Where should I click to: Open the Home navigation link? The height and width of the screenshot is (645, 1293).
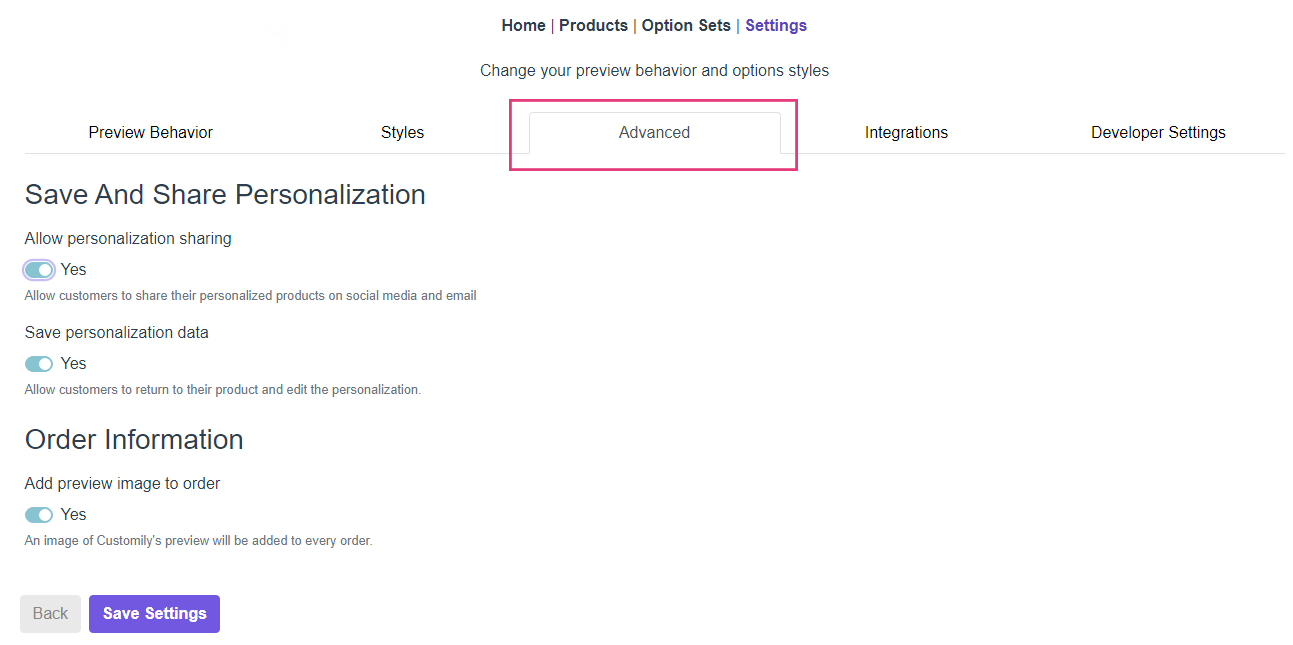(x=523, y=26)
